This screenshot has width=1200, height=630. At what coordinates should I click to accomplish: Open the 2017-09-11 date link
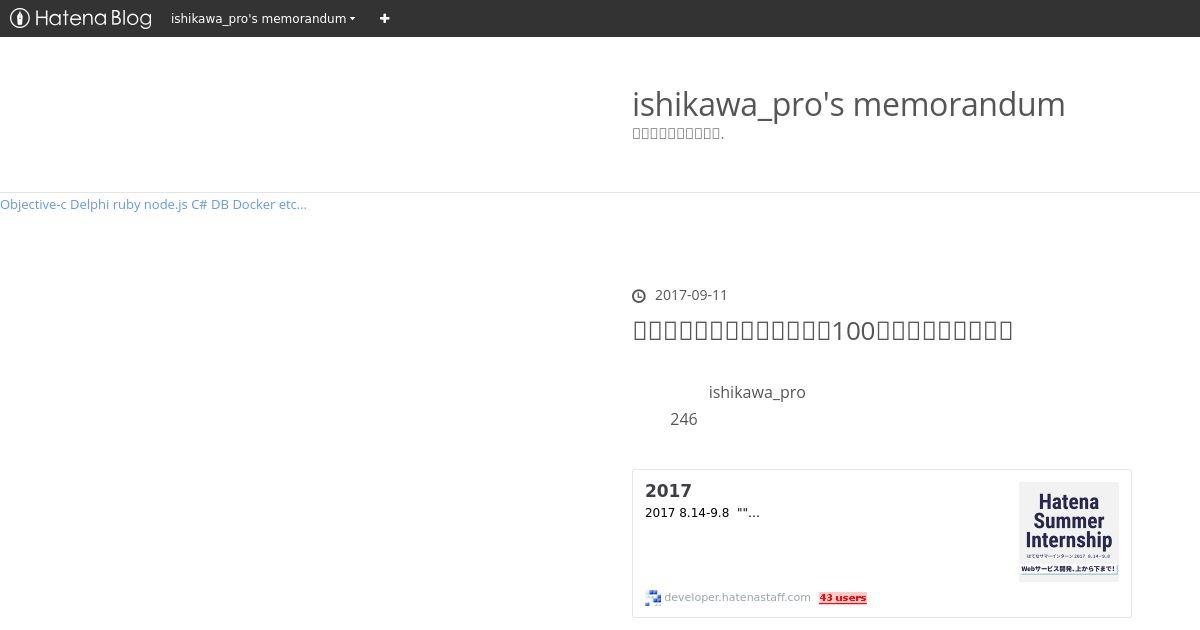[691, 295]
